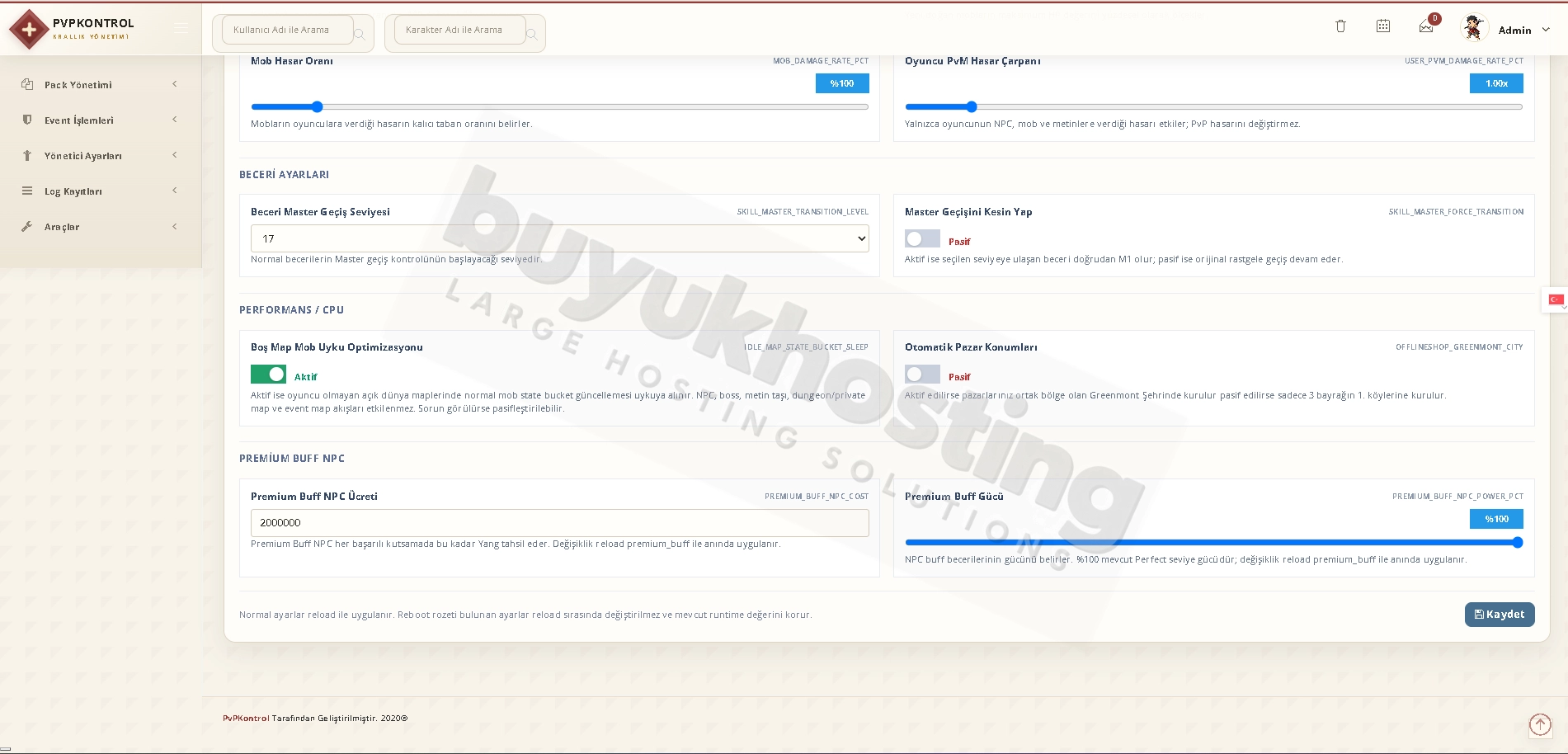Image resolution: width=1568 pixels, height=754 pixels.
Task: Toggle the sidebar with the hamburger icon
Action: 181,29
